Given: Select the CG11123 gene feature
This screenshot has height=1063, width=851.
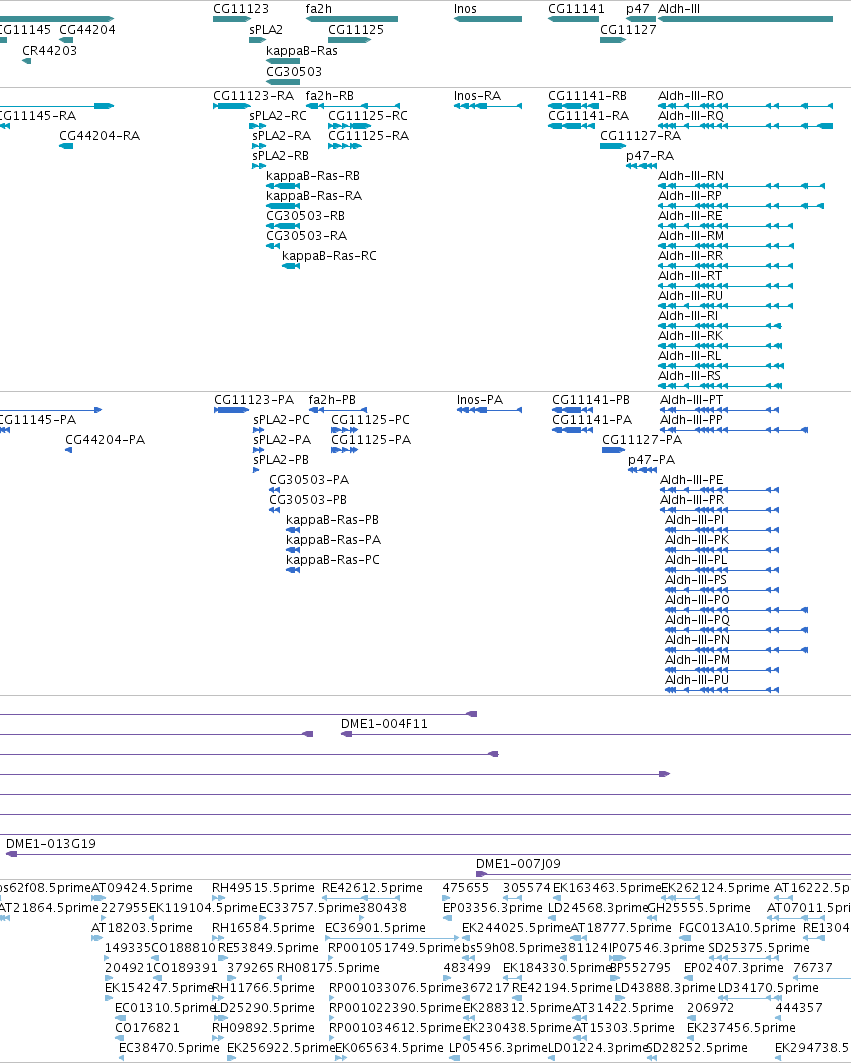Looking at the screenshot, I should [232, 19].
